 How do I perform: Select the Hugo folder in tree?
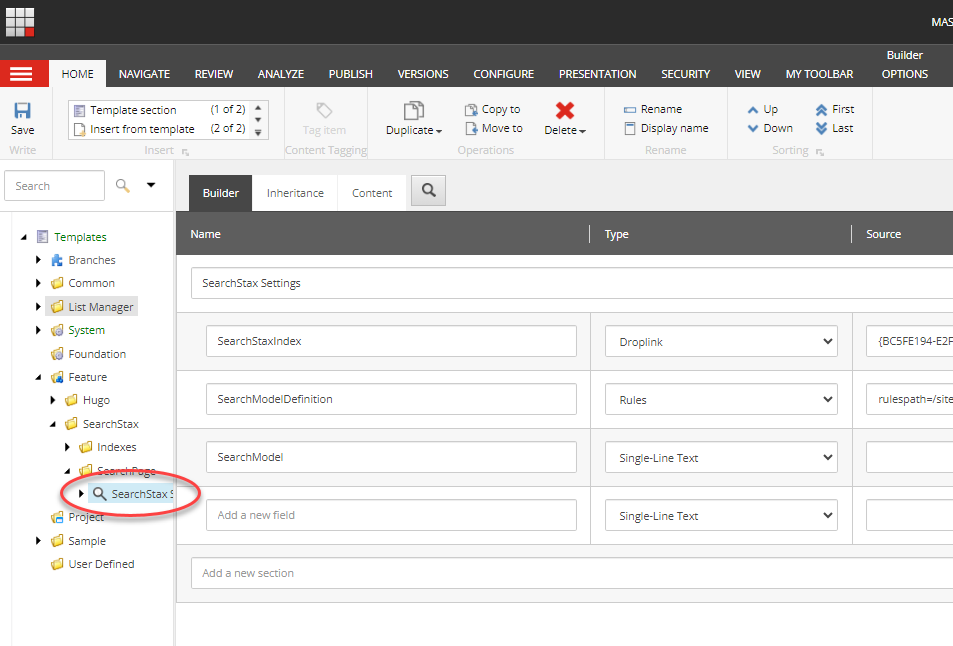click(x=96, y=400)
